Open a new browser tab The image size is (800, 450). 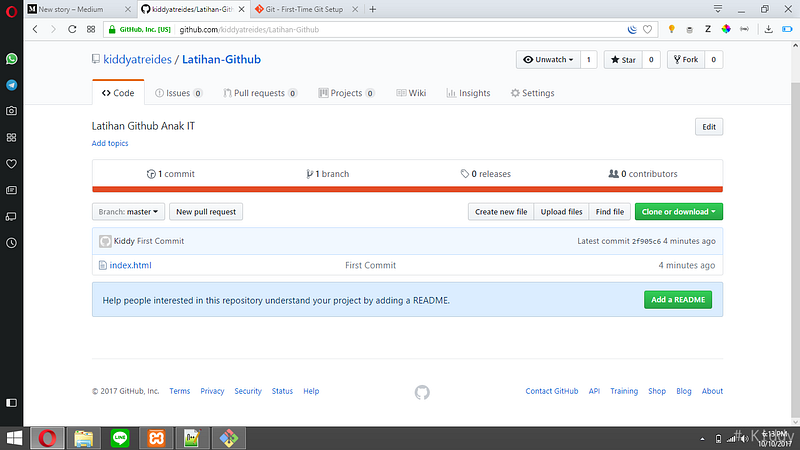click(372, 9)
